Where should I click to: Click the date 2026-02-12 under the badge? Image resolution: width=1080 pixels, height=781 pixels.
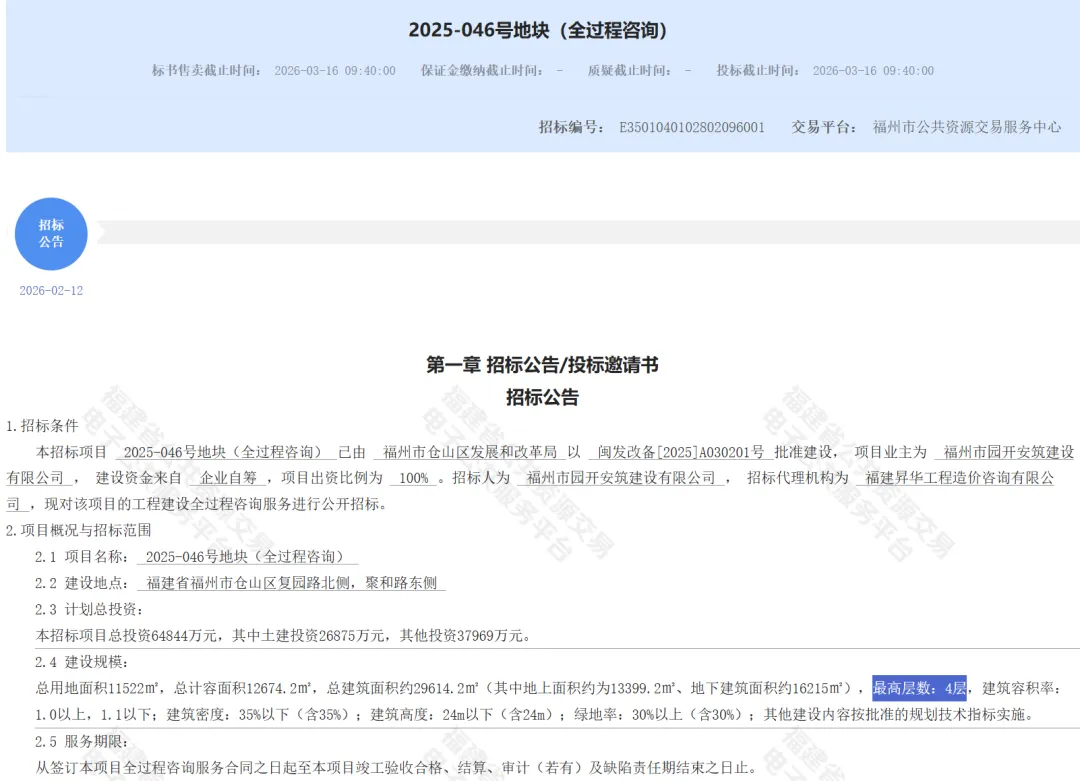pos(51,291)
